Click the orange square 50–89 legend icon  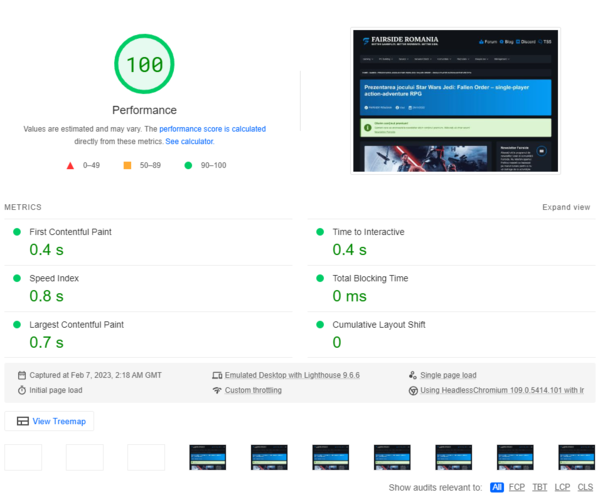click(x=127, y=165)
